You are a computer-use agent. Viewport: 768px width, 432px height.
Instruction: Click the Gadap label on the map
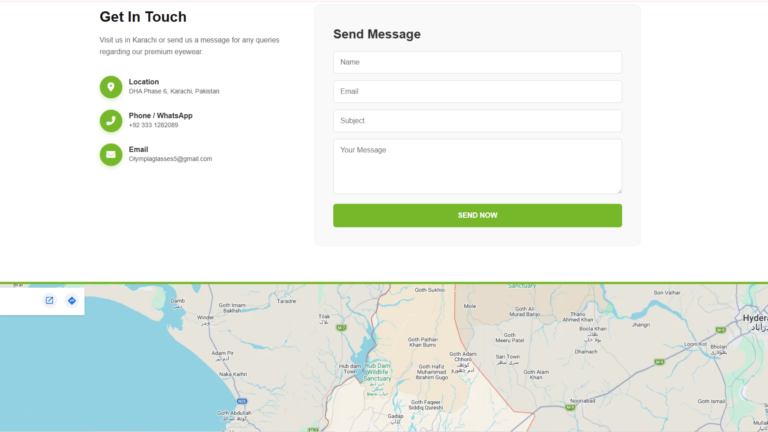pyautogui.click(x=395, y=416)
